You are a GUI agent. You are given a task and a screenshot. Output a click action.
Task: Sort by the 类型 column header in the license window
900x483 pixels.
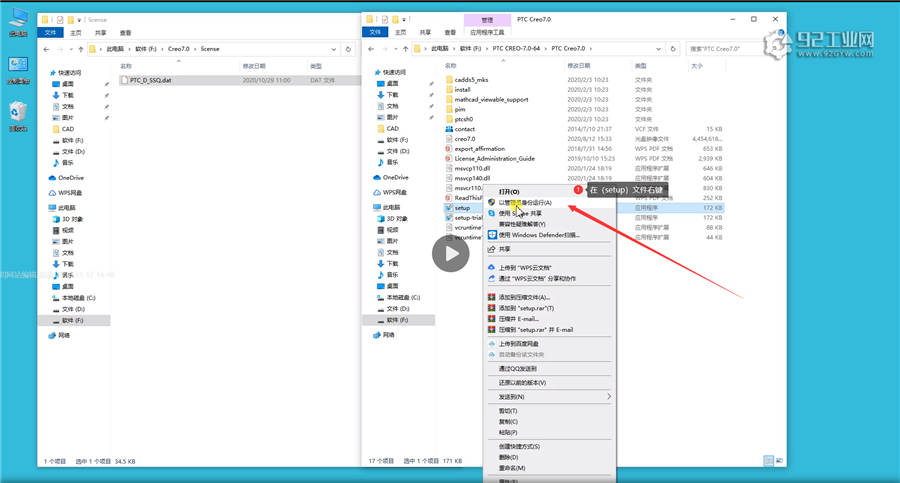pos(316,67)
